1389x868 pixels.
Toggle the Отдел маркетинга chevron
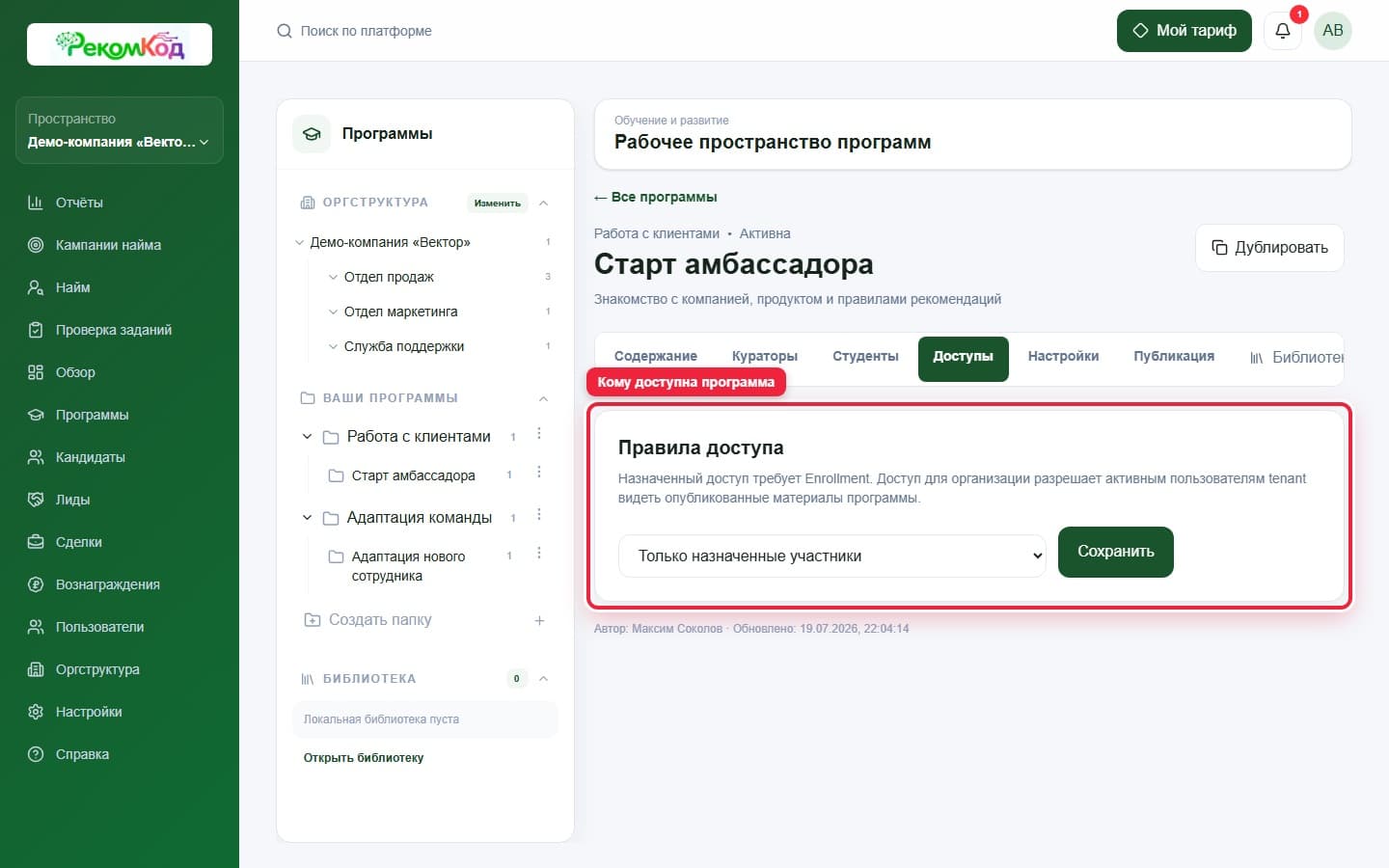[333, 312]
